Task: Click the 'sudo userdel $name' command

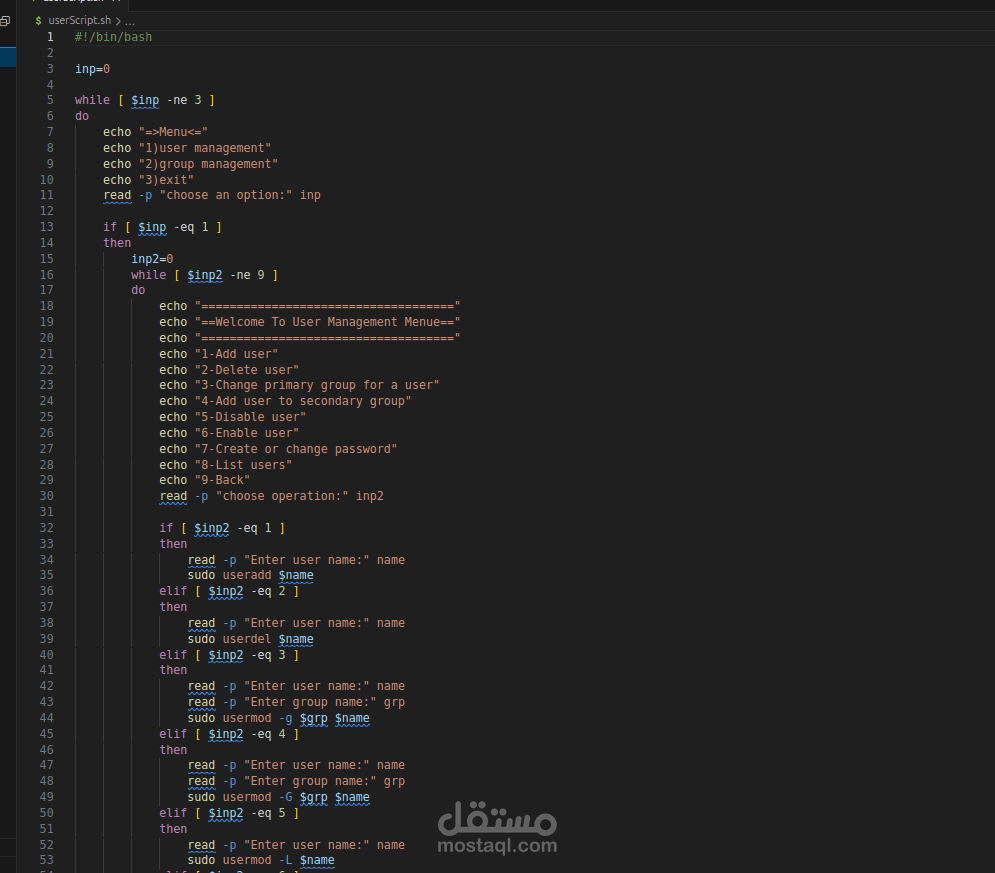Action: [251, 639]
